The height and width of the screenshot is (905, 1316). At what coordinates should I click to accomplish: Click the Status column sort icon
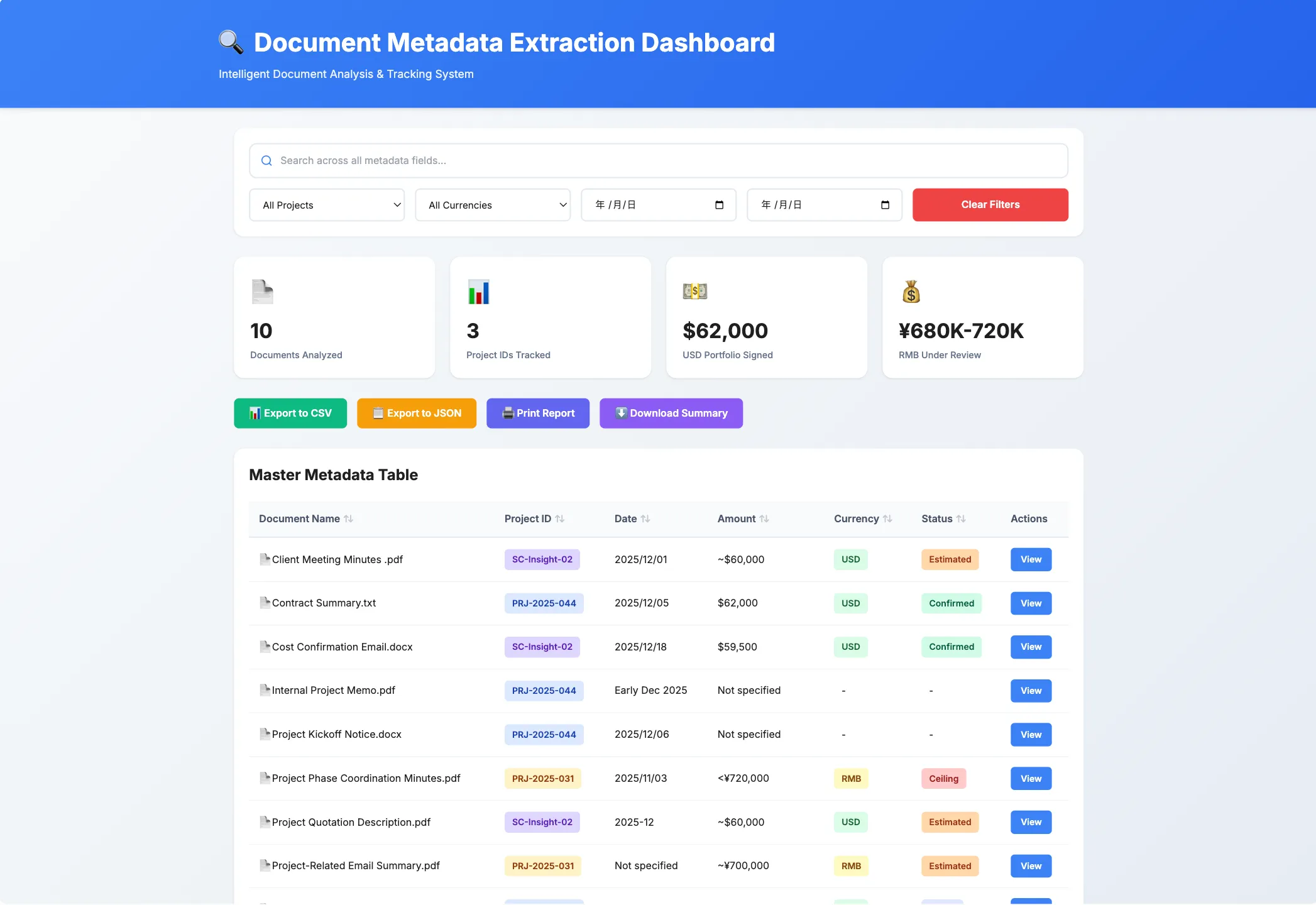(x=961, y=519)
